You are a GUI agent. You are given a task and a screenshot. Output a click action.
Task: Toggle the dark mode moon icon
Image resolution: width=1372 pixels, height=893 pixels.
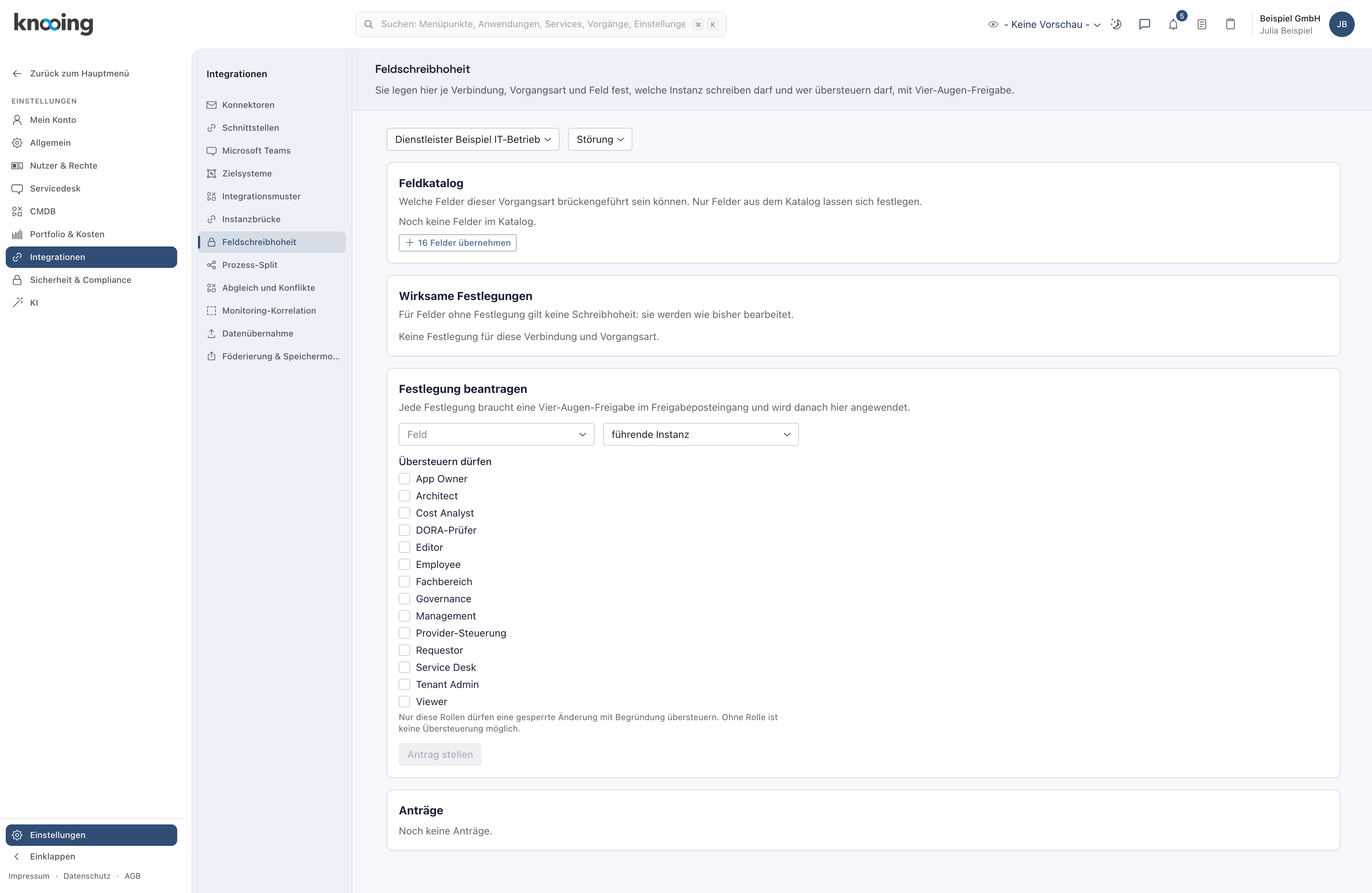click(x=1116, y=24)
